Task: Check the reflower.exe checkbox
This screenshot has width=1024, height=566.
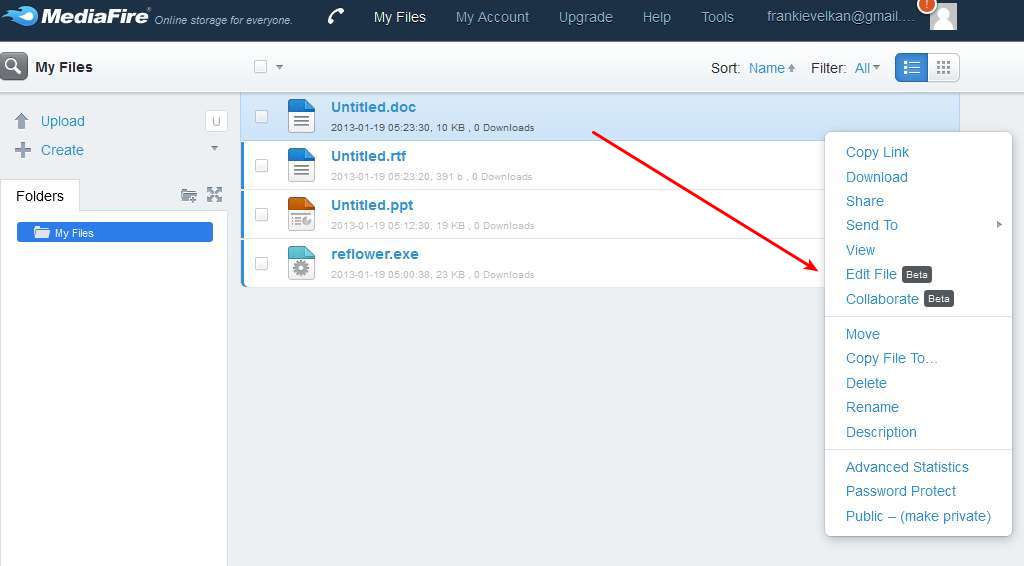Action: [x=261, y=264]
